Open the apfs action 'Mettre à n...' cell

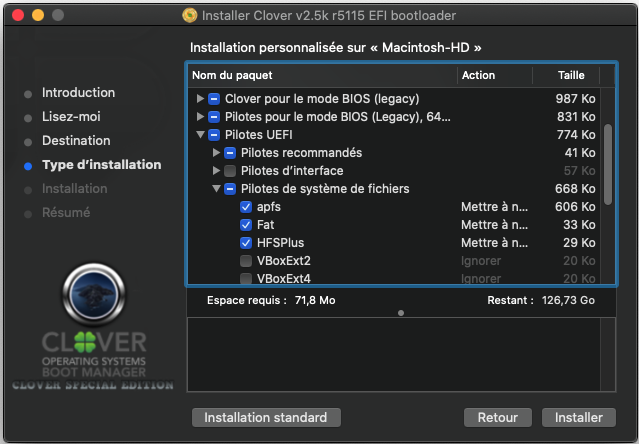pos(494,207)
